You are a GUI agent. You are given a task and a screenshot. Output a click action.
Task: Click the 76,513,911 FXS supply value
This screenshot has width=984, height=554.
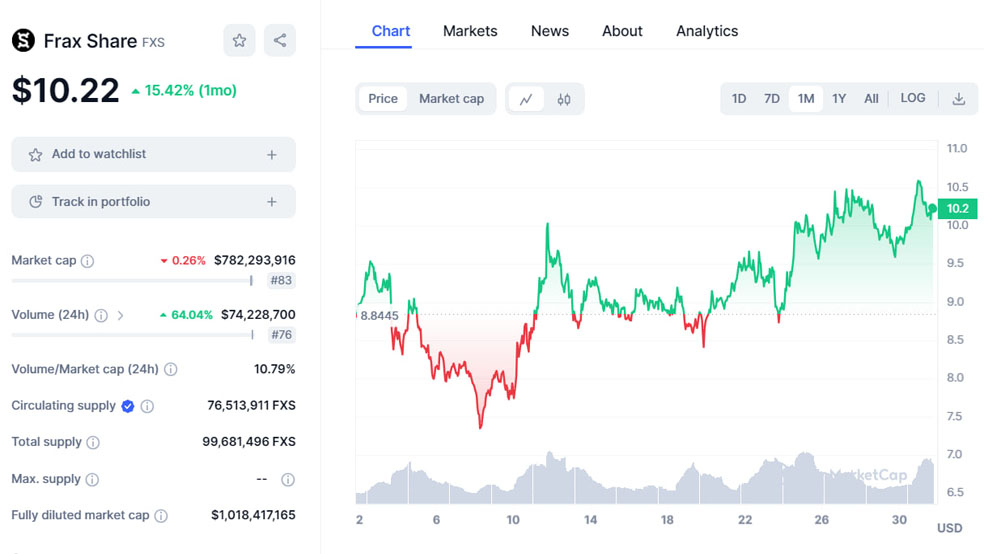point(251,406)
